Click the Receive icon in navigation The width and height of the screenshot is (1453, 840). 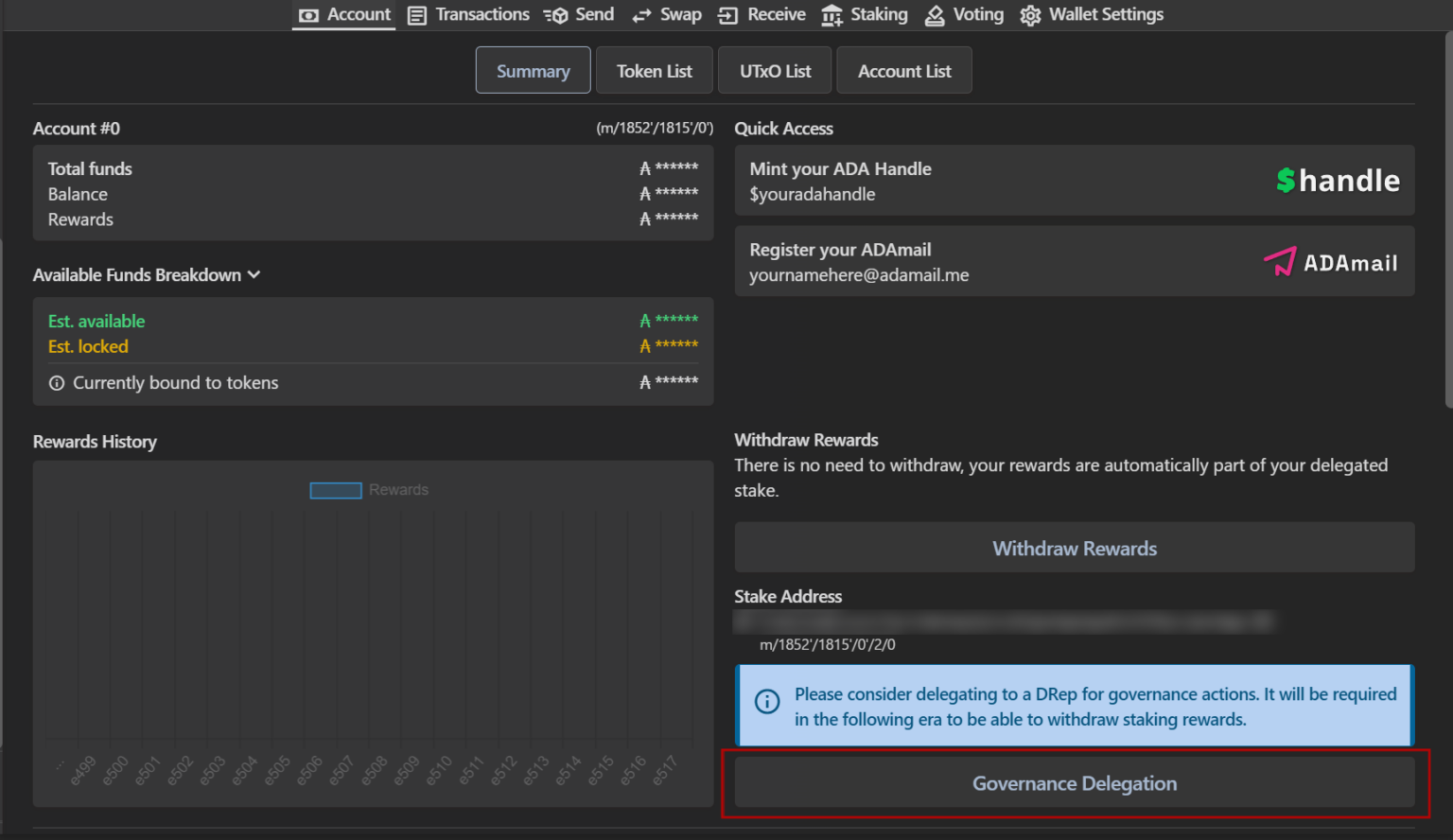coord(727,15)
